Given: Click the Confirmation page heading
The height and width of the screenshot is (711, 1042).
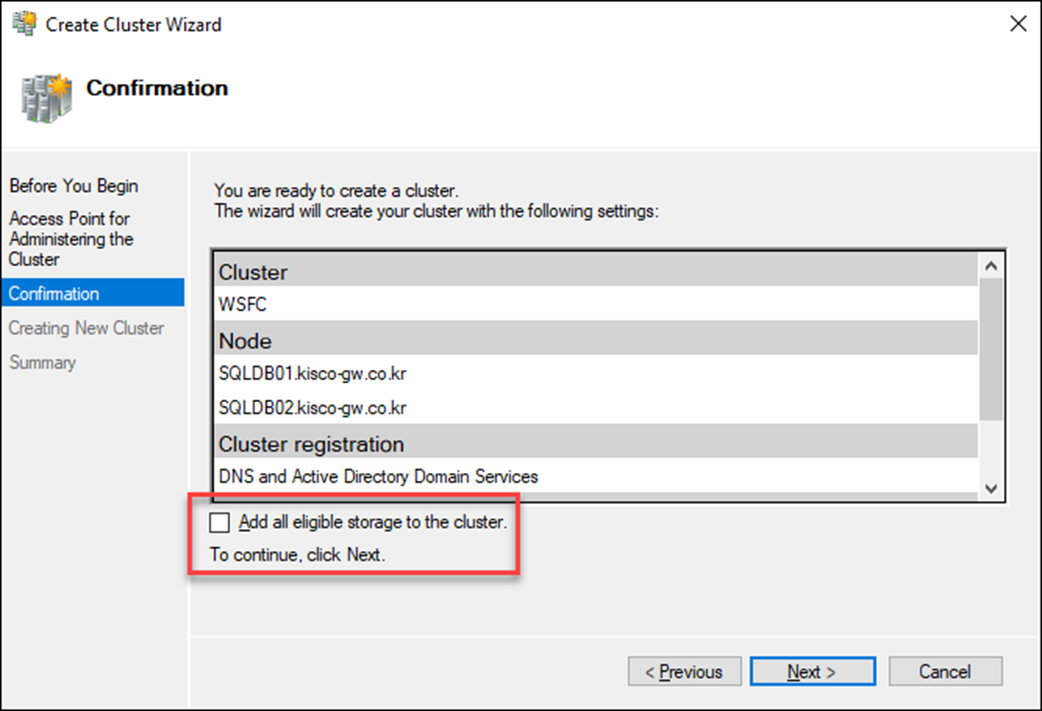Looking at the screenshot, I should (x=157, y=88).
